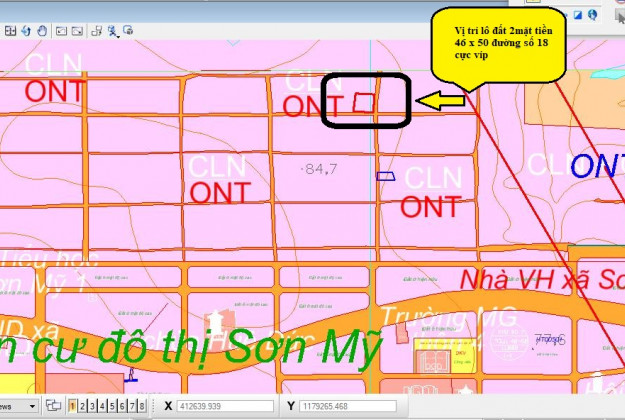Screen dimensions: 625x420
Task: Activate the Pan View hand tool
Action: click(42, 31)
